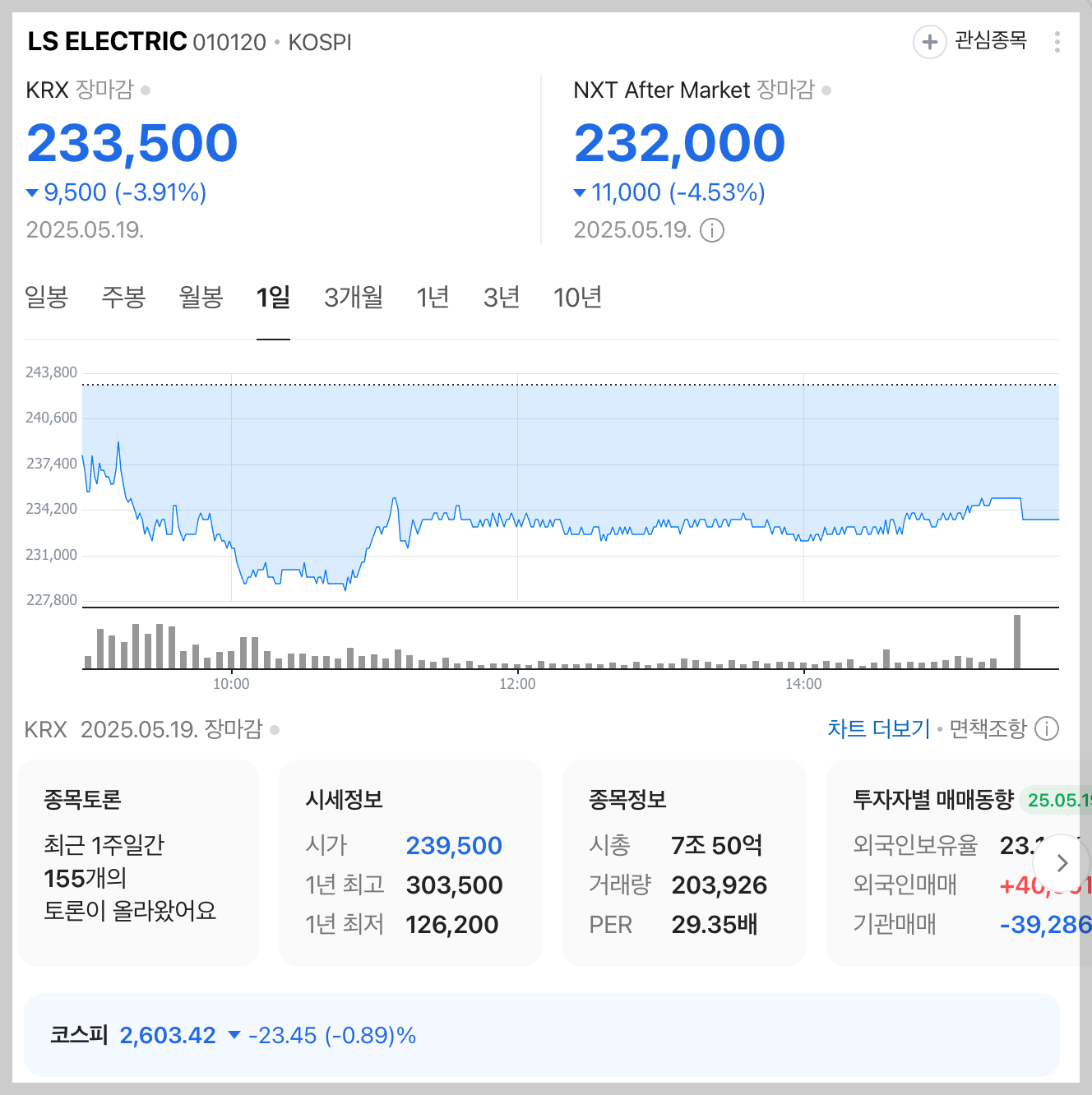The image size is (1092, 1095).
Task: Click the 25.05.19 date badge
Action: [x=1057, y=801]
